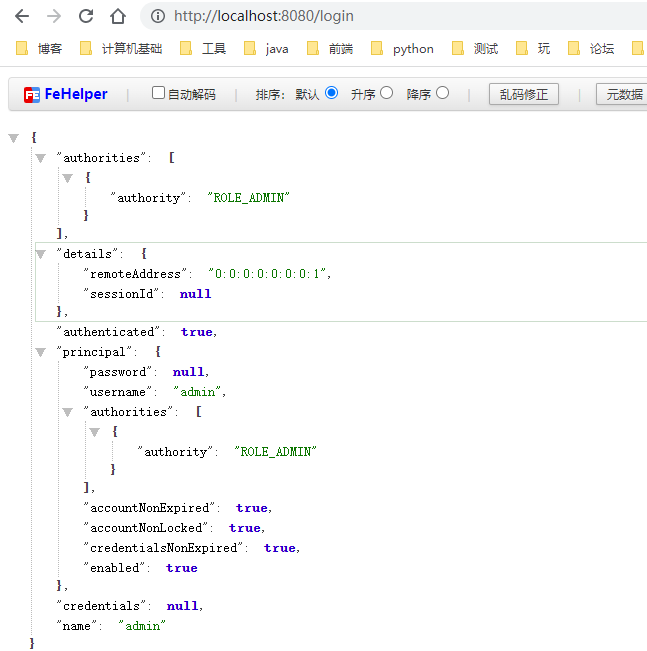Open the 前端 bookmark folder
The image size is (647, 651).
tap(330, 49)
